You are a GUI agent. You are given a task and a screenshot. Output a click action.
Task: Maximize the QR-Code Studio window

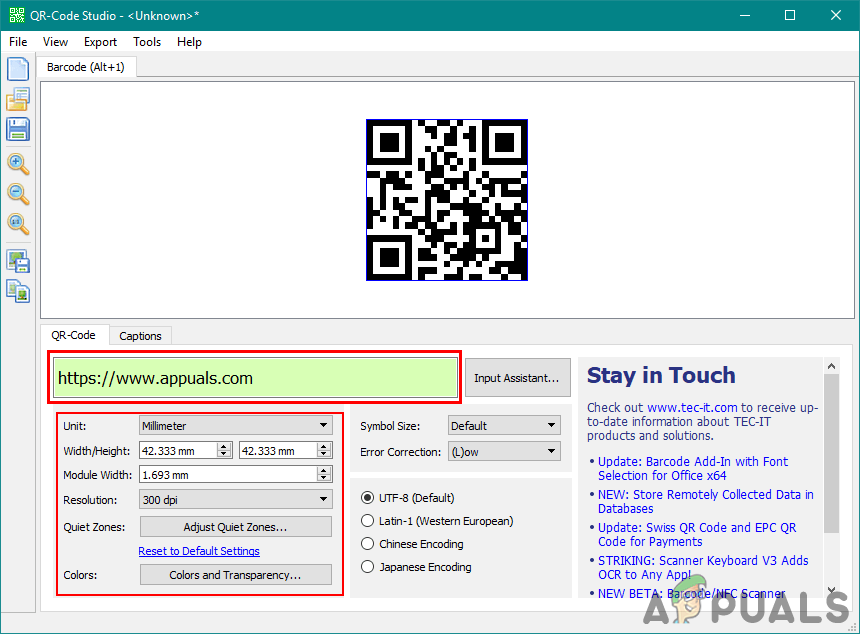[x=790, y=15]
